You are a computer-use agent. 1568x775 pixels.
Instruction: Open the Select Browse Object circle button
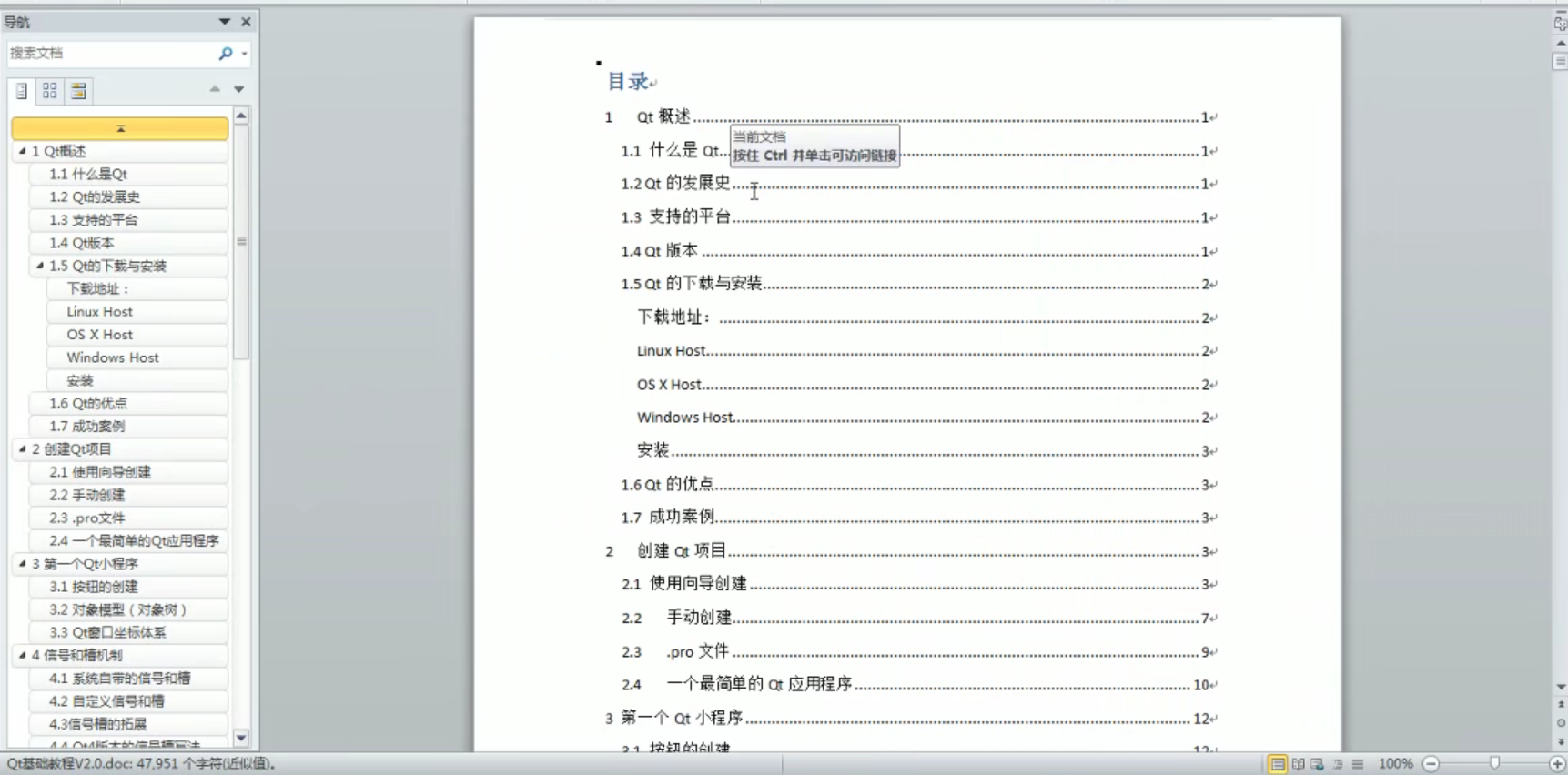pos(1561,723)
